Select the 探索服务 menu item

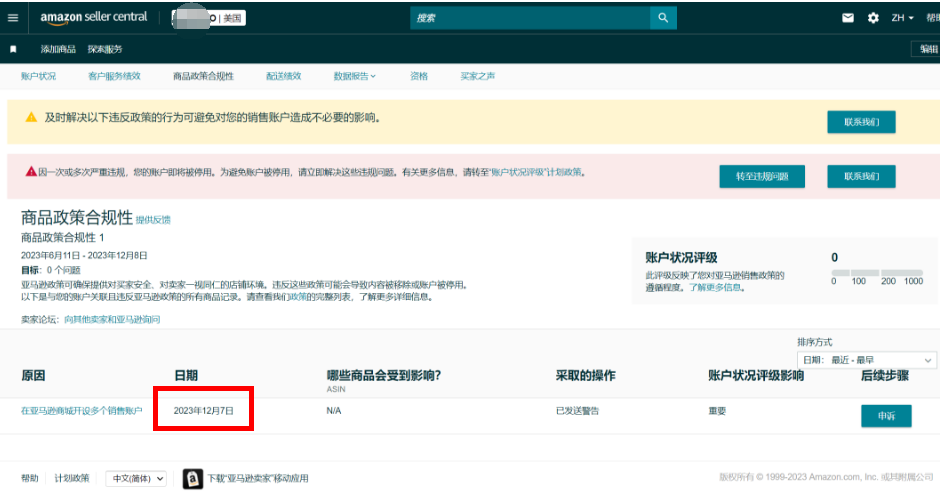pos(105,49)
